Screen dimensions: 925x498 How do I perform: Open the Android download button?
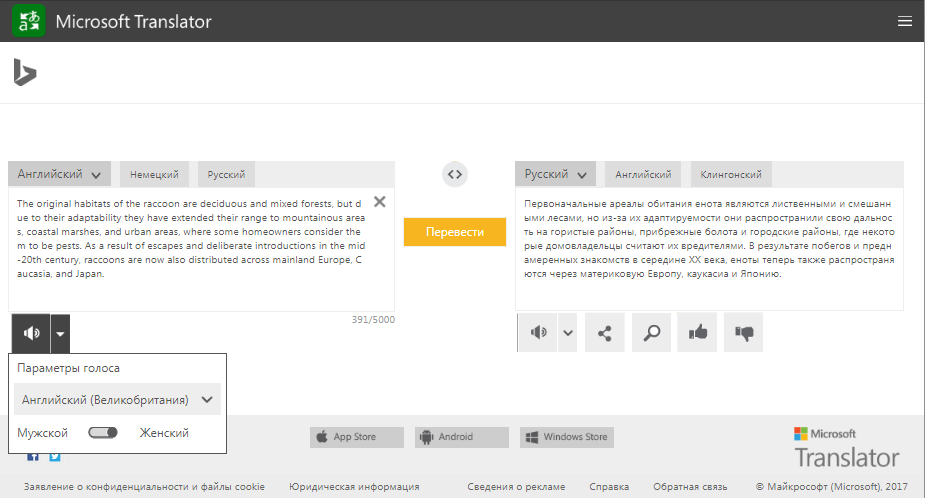coord(462,437)
